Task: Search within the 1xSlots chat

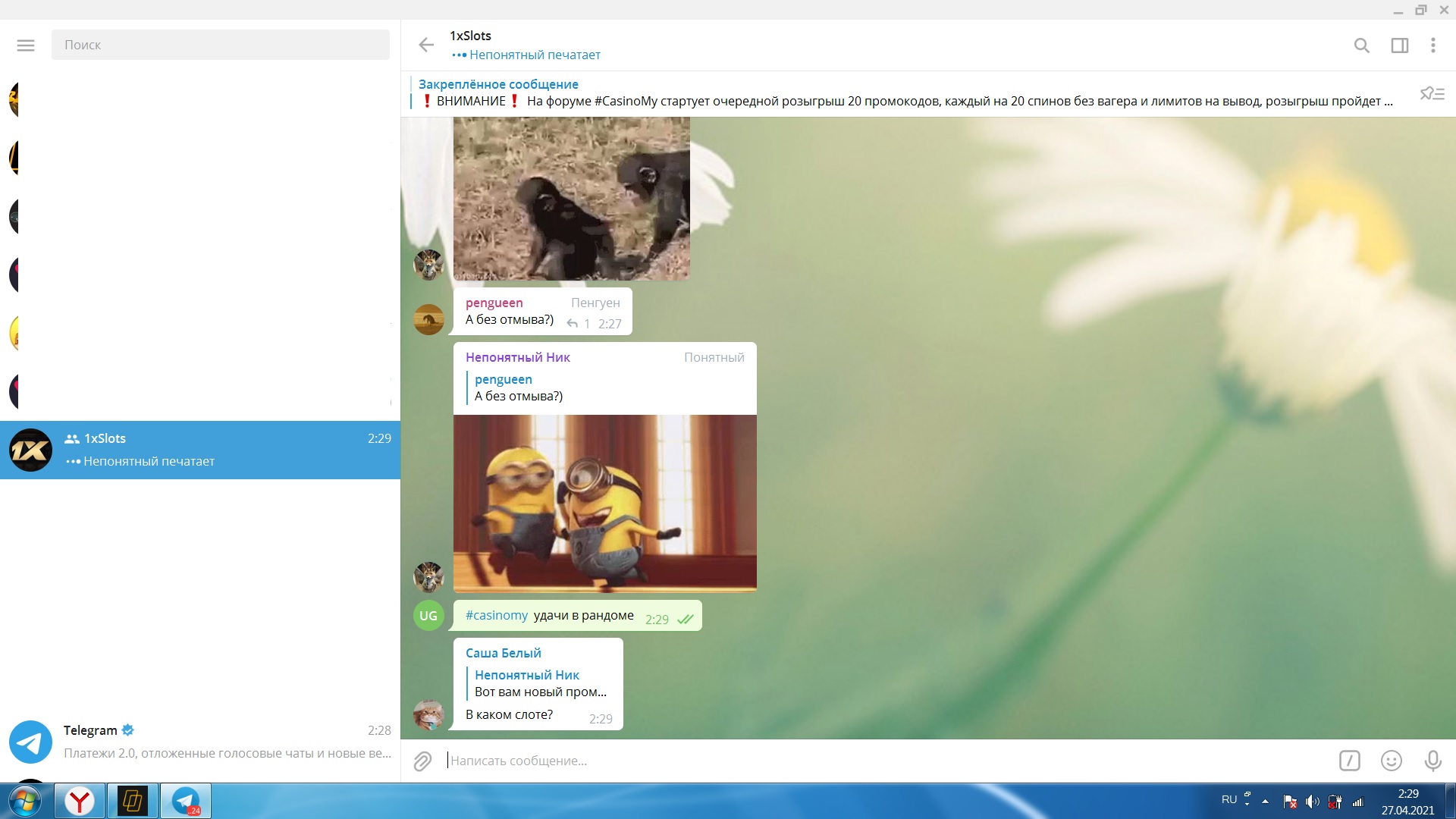Action: click(1361, 45)
